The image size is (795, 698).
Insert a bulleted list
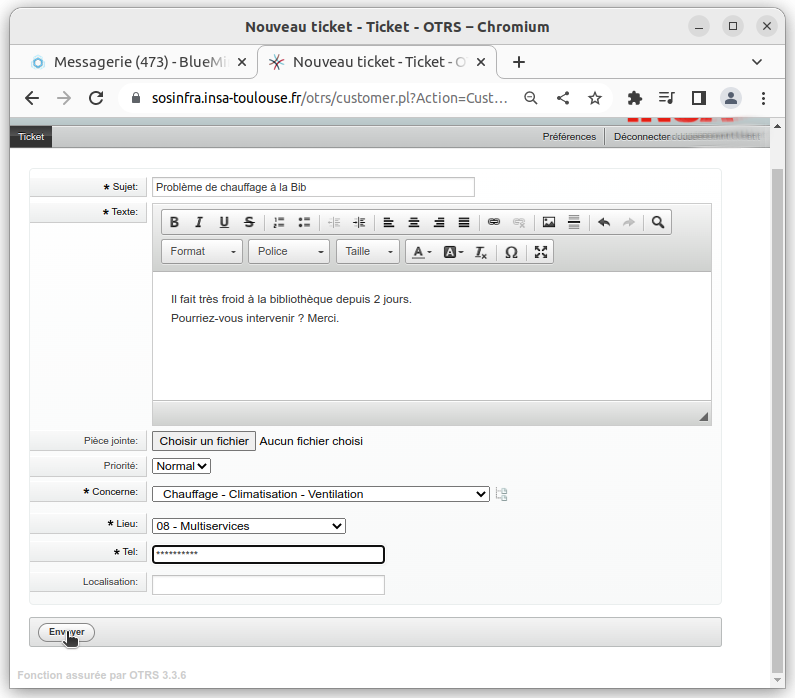click(x=304, y=222)
